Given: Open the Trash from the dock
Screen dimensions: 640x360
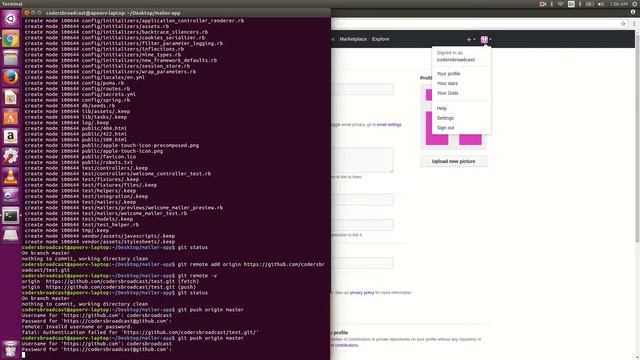Looking at the screenshot, I should click(11, 349).
